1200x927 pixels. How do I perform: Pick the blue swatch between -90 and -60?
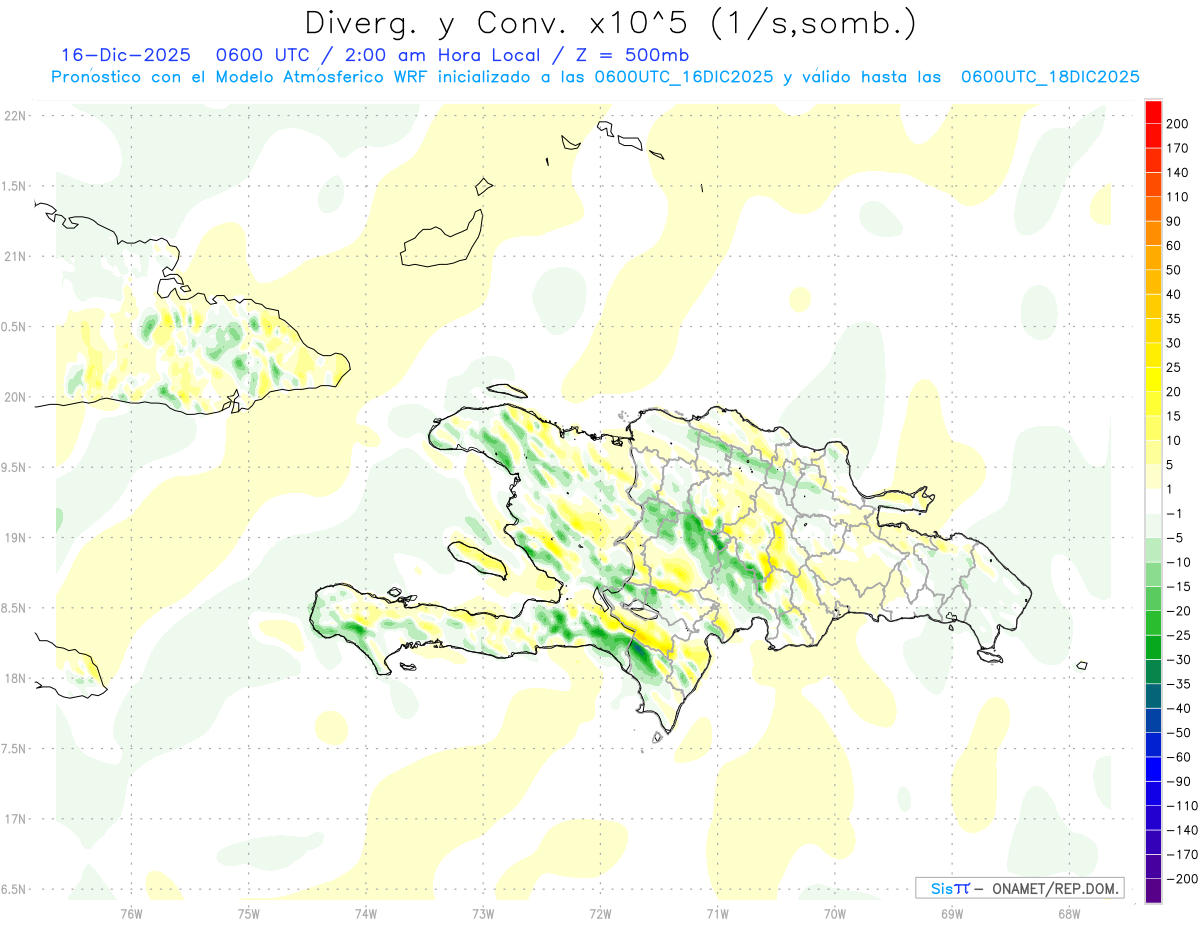pos(1153,770)
